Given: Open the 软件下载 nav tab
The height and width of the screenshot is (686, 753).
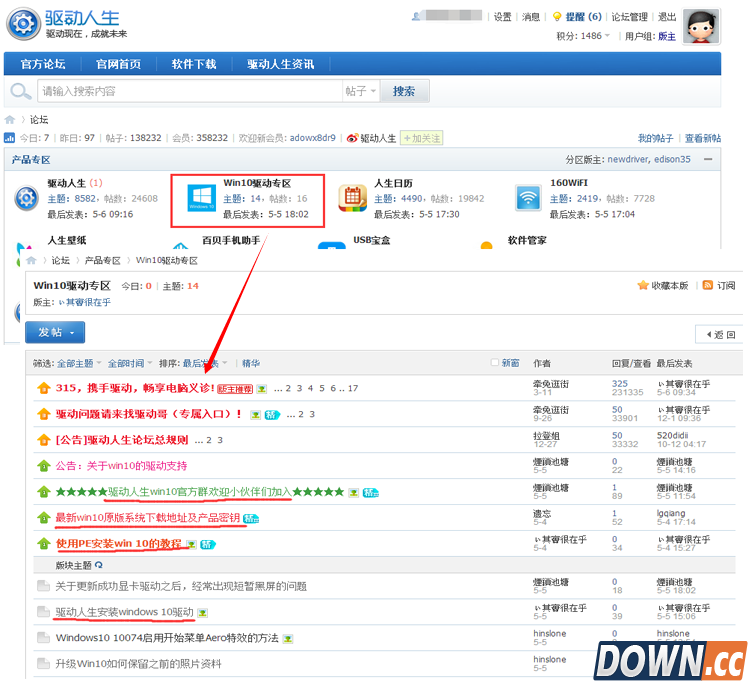Looking at the screenshot, I should (x=194, y=64).
